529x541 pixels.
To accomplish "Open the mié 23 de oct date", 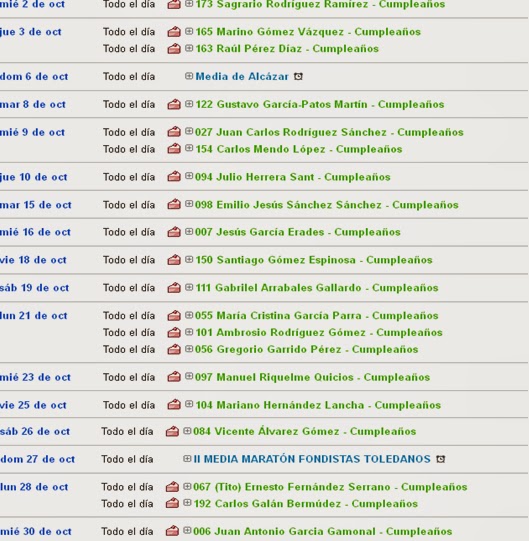I will point(35,377).
